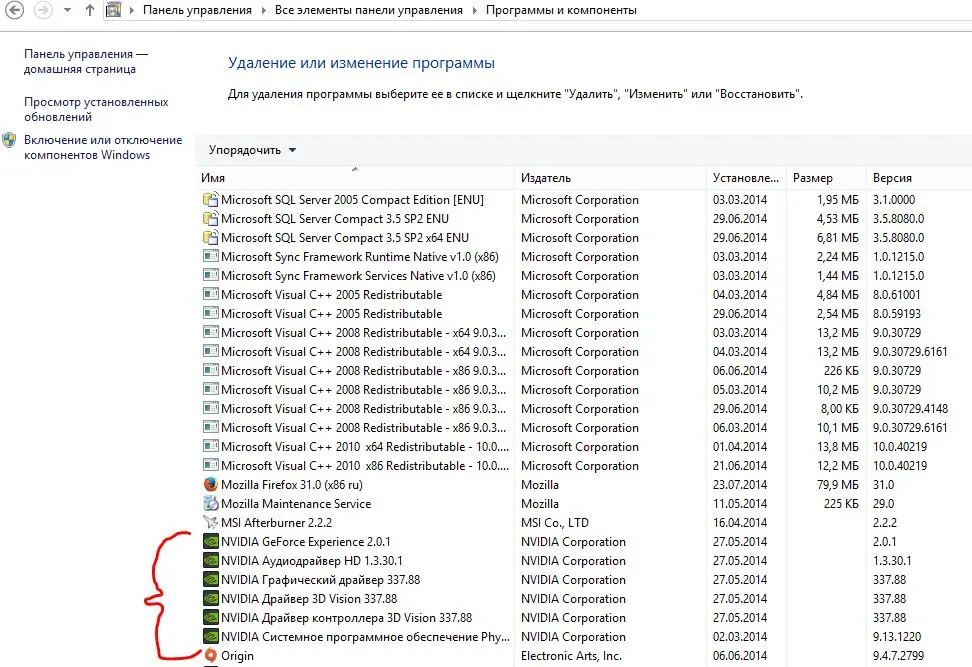Viewport: 972px width, 667px height.
Task: Click the Mozilla Firefox 31.0 icon
Action: click(210, 485)
